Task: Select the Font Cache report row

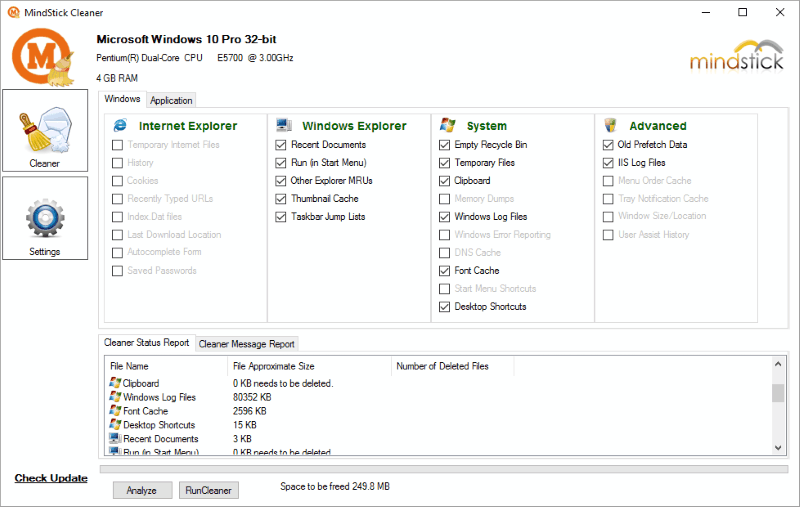Action: (x=439, y=411)
